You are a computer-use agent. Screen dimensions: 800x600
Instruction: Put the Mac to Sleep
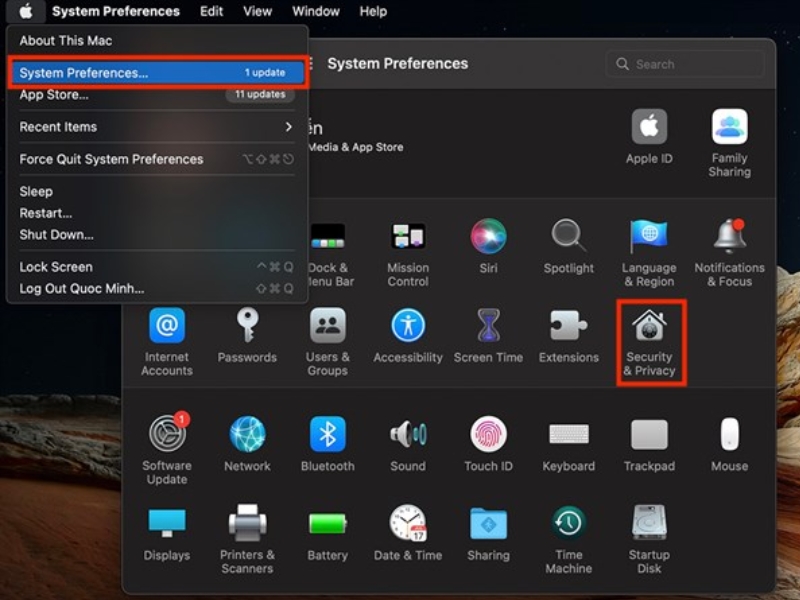coord(157,191)
